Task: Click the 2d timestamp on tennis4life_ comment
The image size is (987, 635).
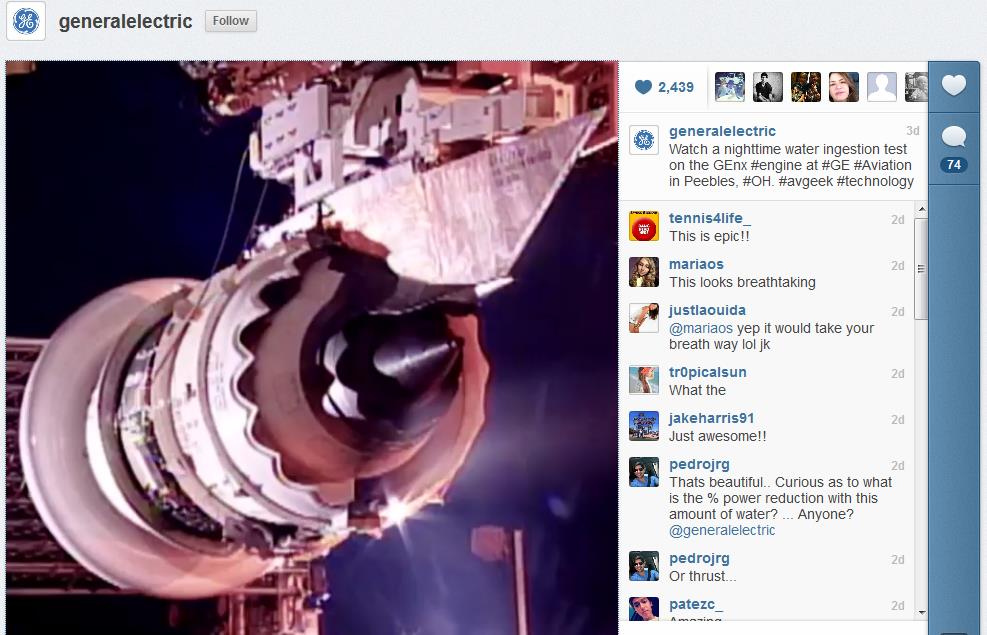Action: click(898, 220)
